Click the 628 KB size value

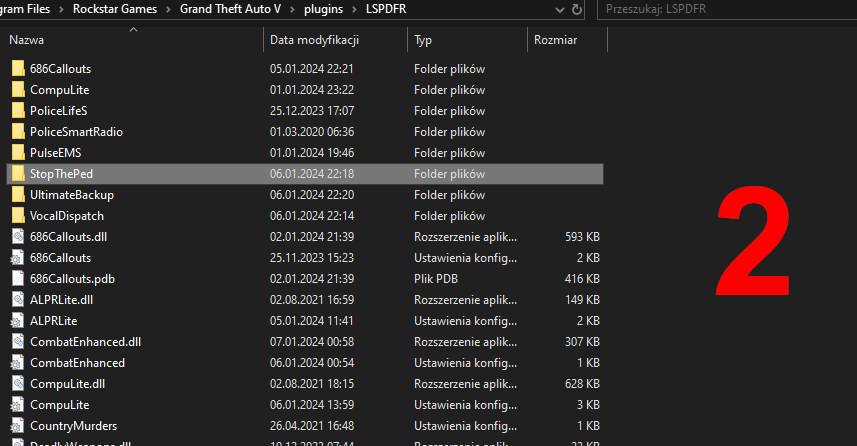[x=582, y=384]
